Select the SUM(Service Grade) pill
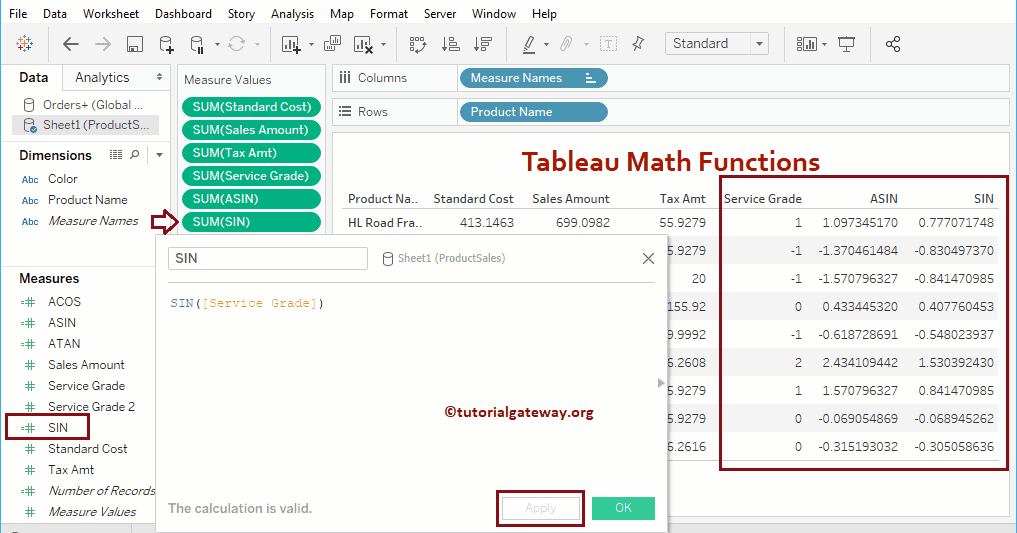The height and width of the screenshot is (533, 1017). 252,176
